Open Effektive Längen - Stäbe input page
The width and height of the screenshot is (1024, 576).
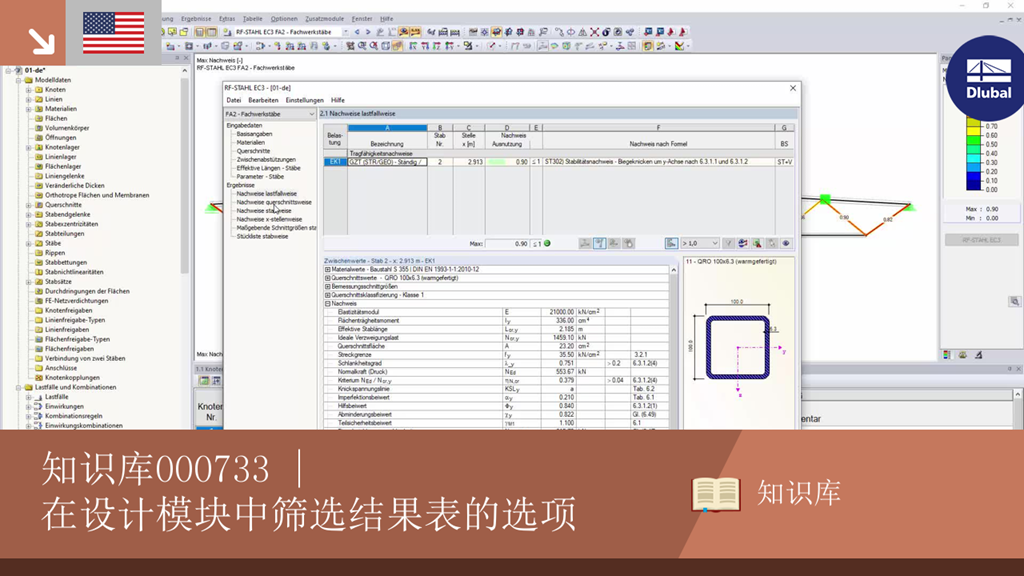point(268,168)
